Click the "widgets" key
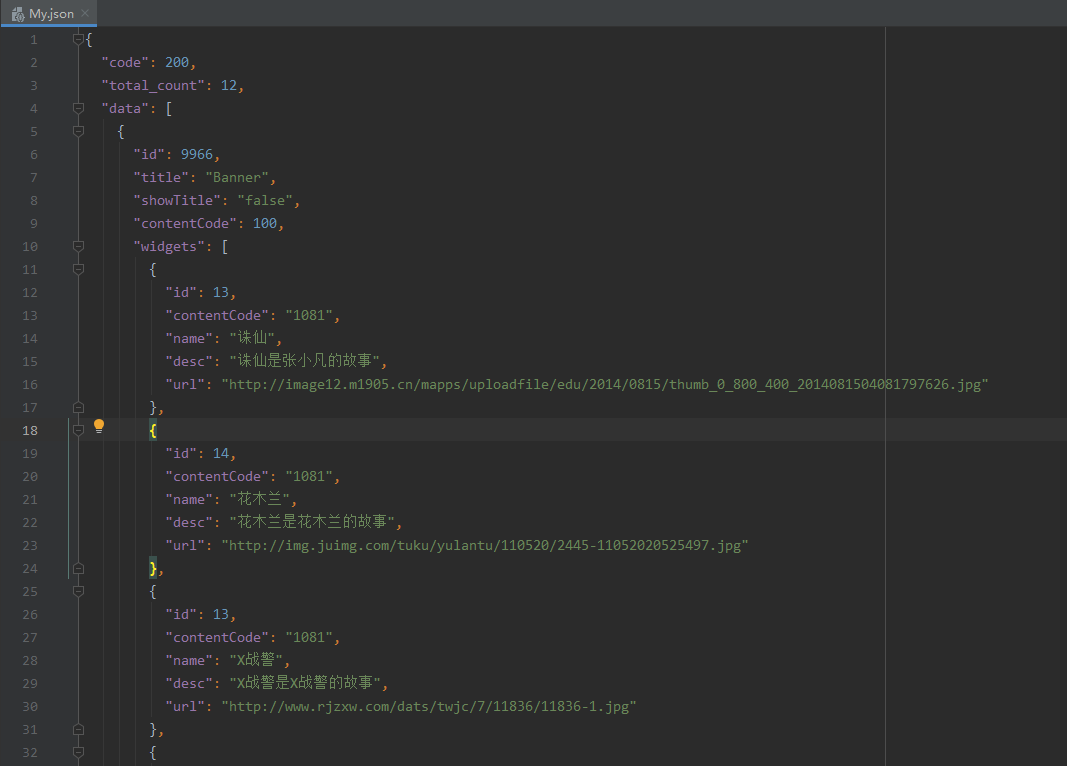This screenshot has width=1067, height=766. pyautogui.click(x=169, y=247)
